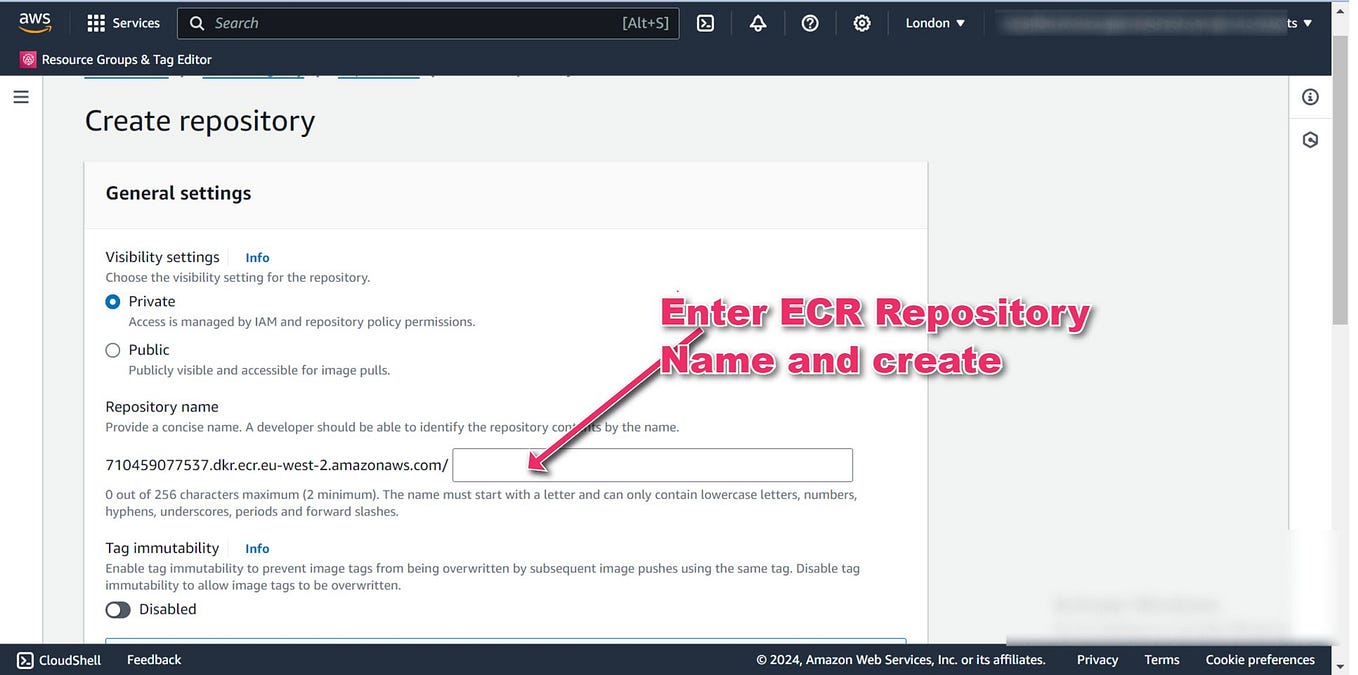Click the Info link beside Visibility settings

tap(257, 257)
